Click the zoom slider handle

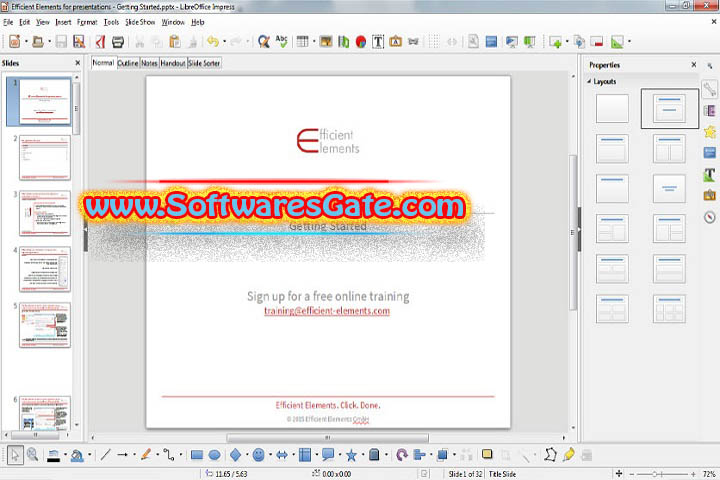655,474
